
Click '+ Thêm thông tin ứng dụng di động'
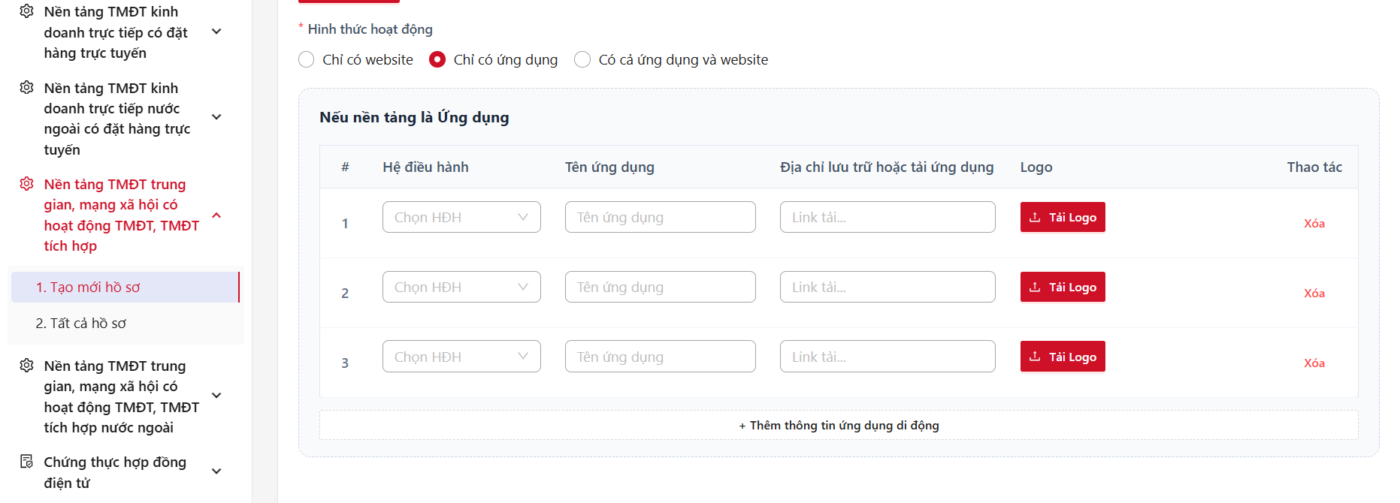click(x=838, y=425)
